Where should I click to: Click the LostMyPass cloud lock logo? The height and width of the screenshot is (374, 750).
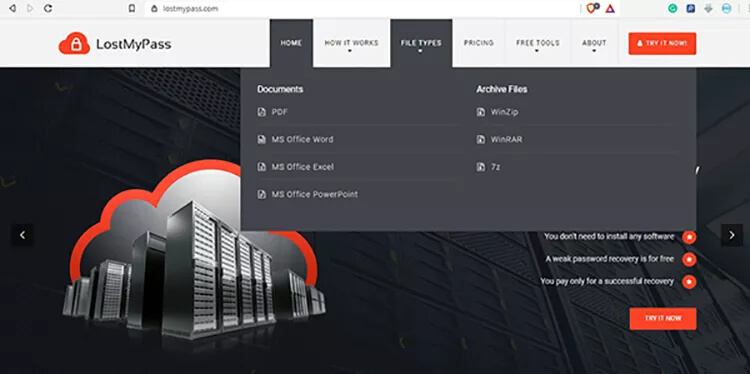[x=74, y=43]
